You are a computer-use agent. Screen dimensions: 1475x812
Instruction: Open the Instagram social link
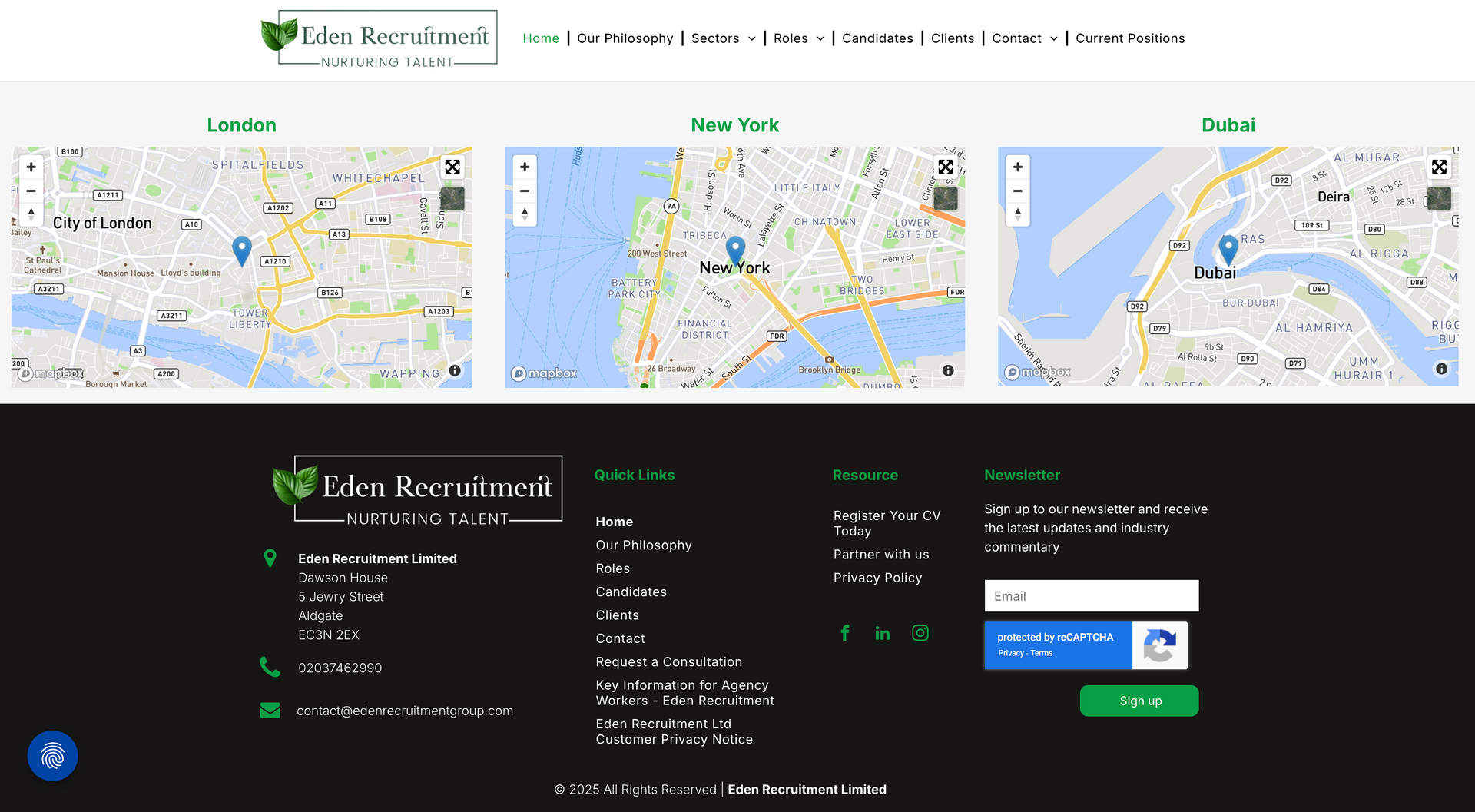coord(920,633)
